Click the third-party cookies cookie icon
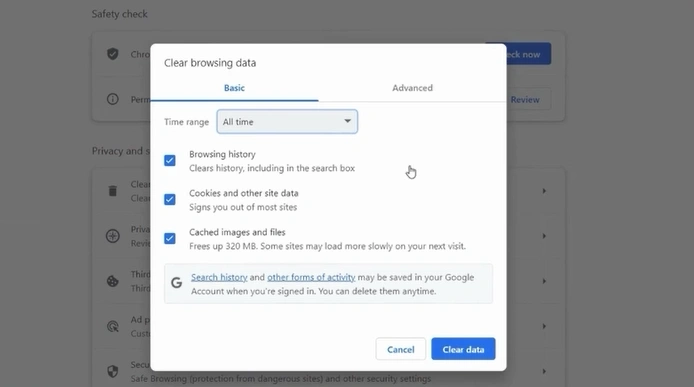The width and height of the screenshot is (694, 387). [113, 281]
